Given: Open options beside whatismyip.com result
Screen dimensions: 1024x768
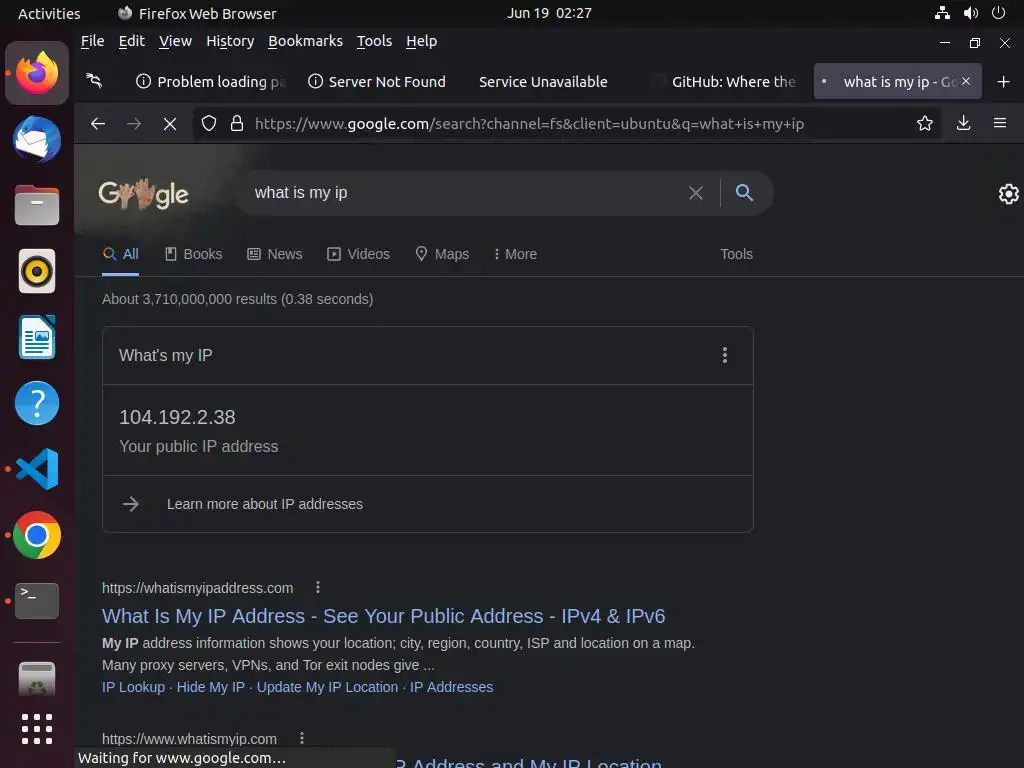Looking at the screenshot, I should coord(302,739).
